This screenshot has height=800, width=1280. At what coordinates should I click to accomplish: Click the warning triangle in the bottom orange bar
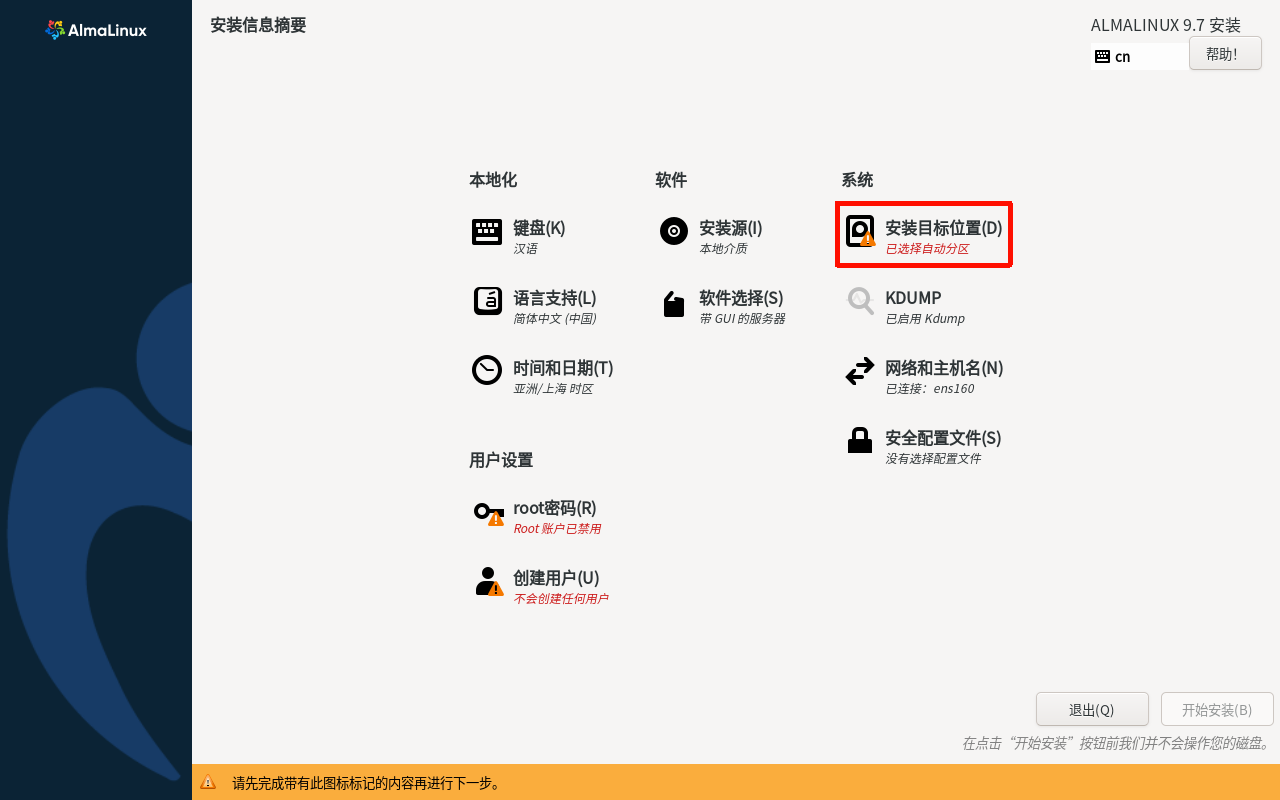click(208, 782)
